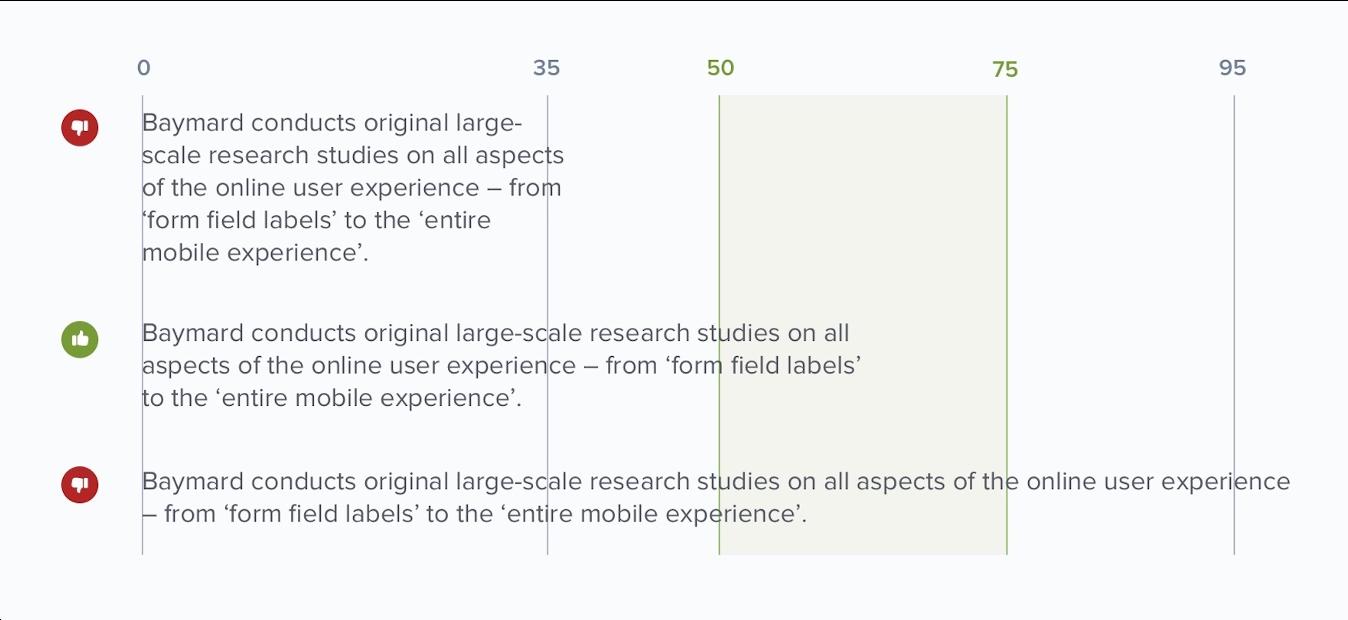Click the thumbs-up paragraph's second line
This screenshot has width=1348, height=620.
pyautogui.click(x=500, y=366)
